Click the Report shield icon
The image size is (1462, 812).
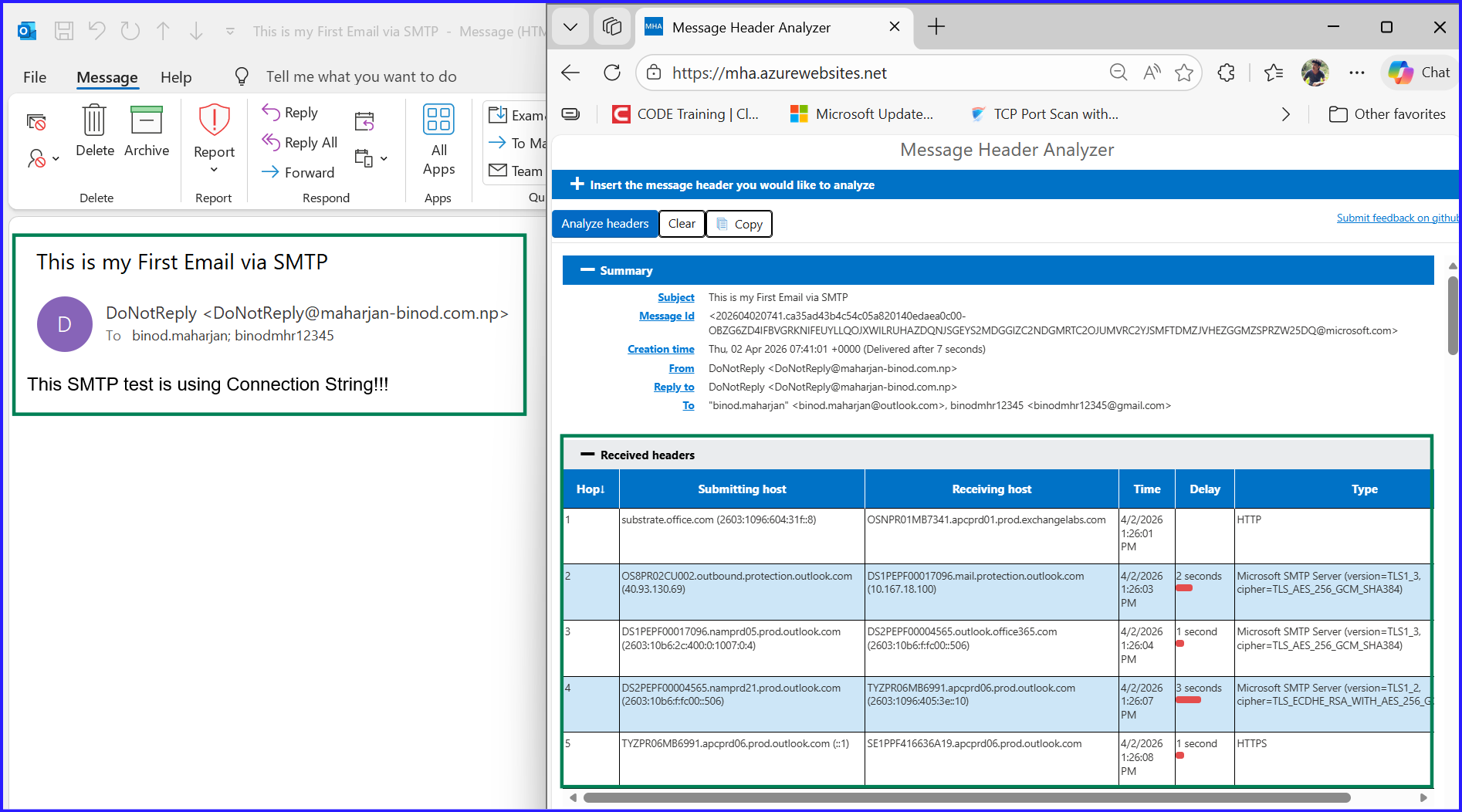pyautogui.click(x=214, y=120)
